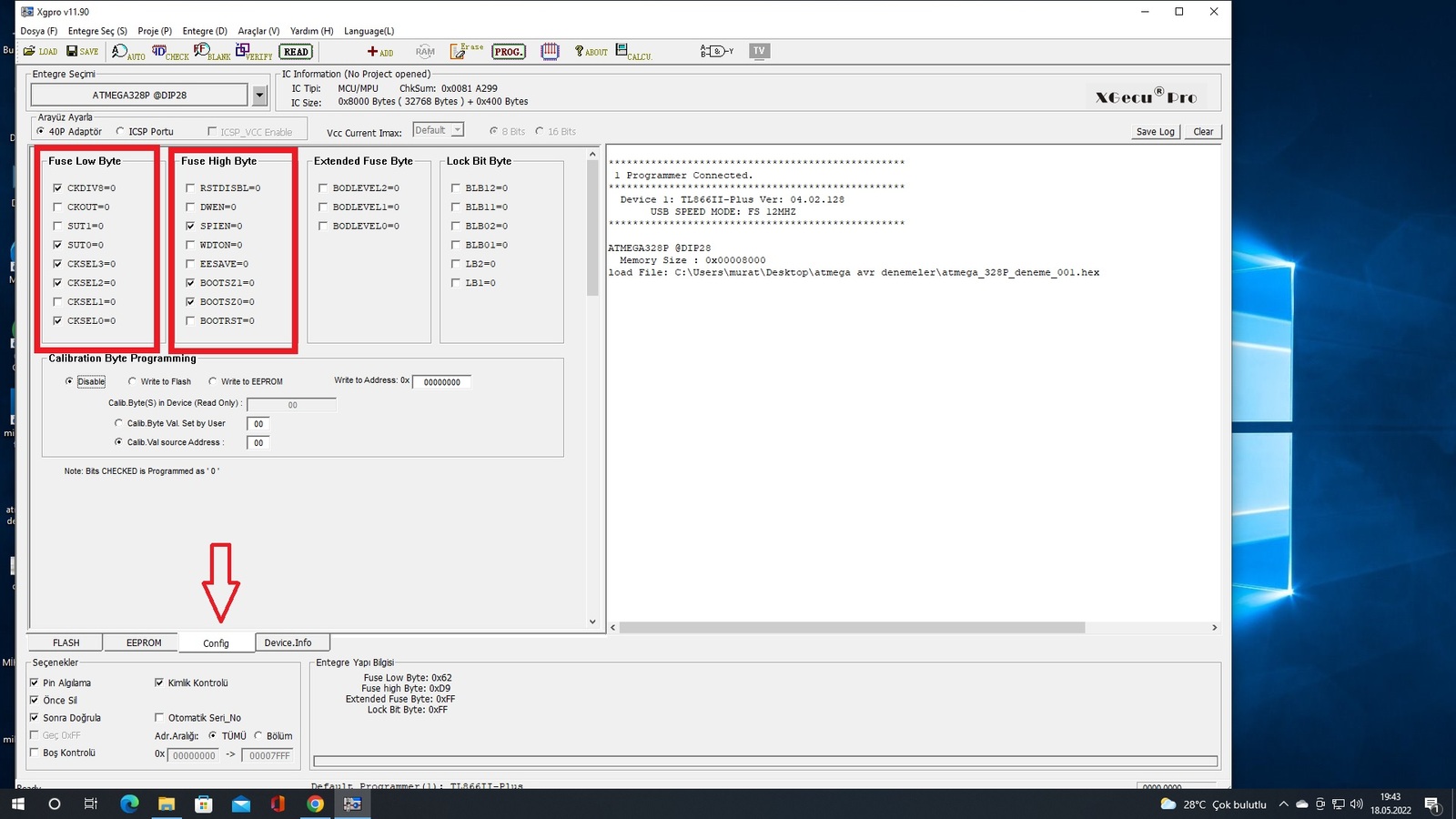The width and height of the screenshot is (1456, 819).
Task: Toggle the CKOUT=0 fuse checkbox
Action: [58, 207]
